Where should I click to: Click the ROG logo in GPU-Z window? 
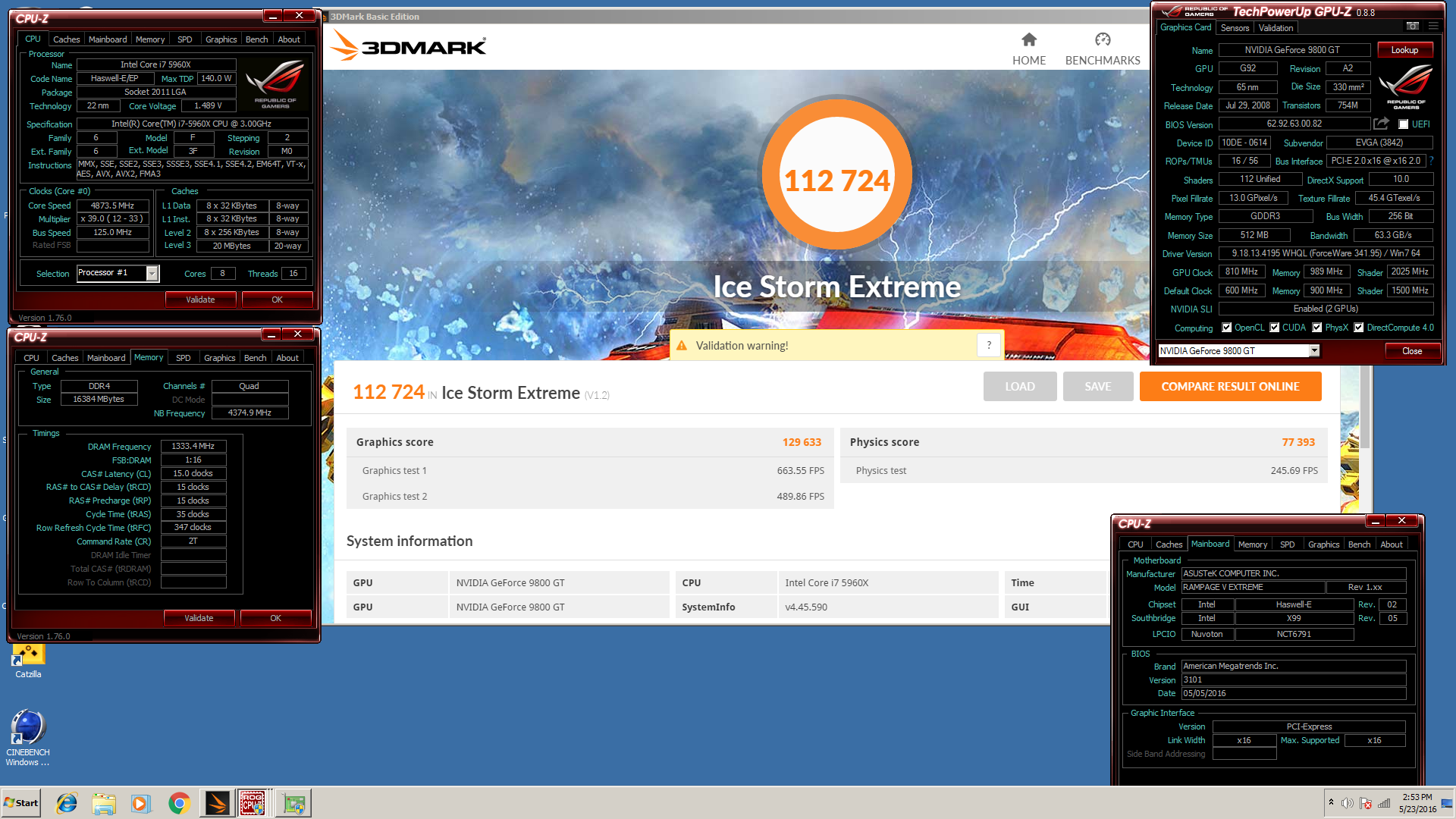click(x=1405, y=87)
